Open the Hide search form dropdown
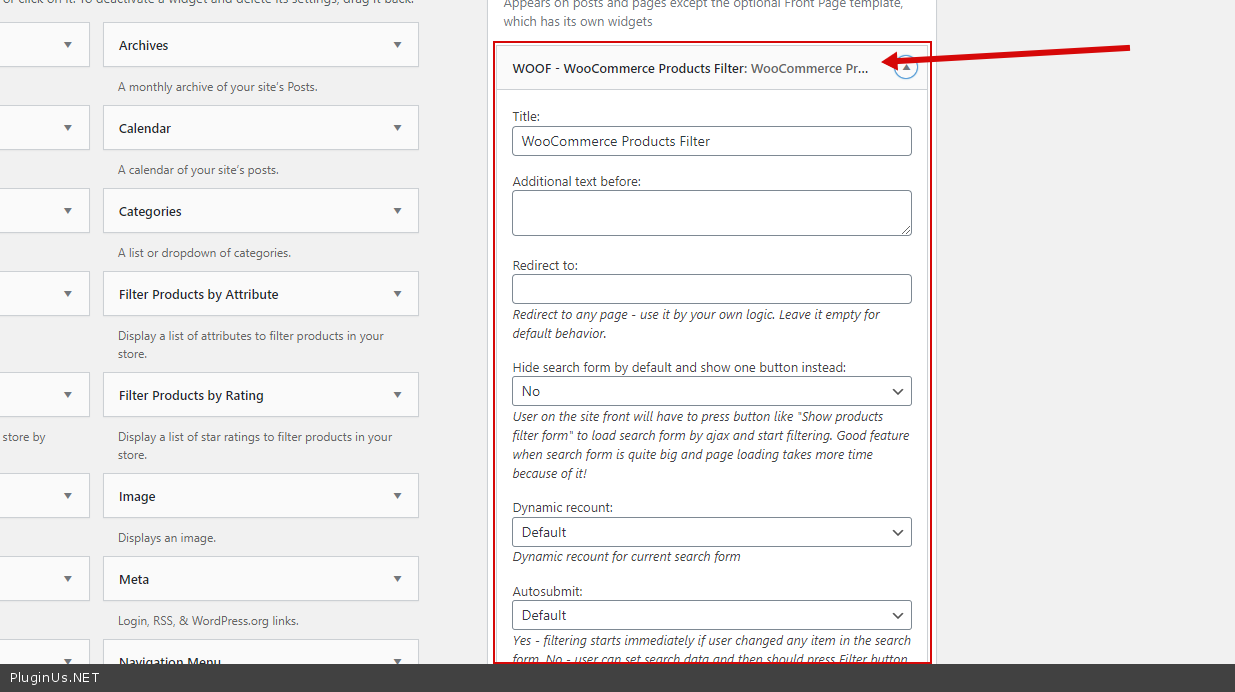The image size is (1235, 692). coord(711,391)
